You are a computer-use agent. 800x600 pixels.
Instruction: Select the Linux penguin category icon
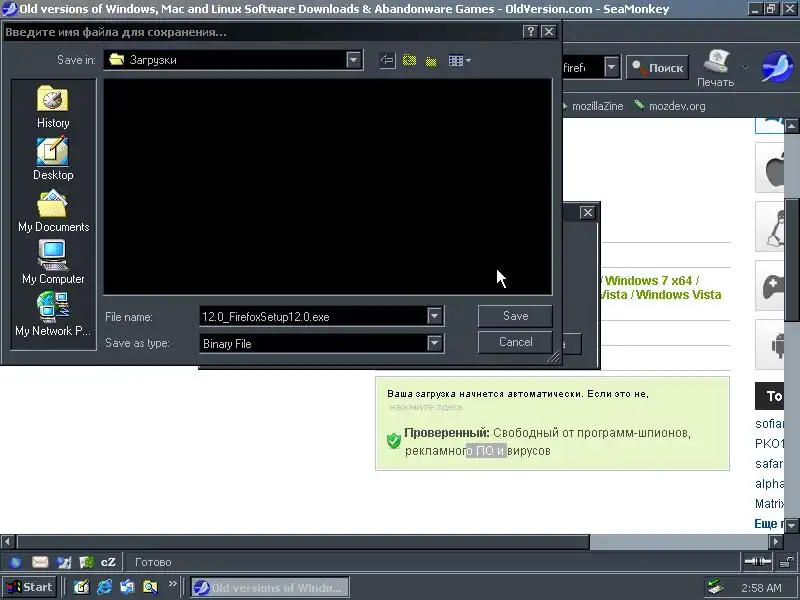tap(770, 227)
